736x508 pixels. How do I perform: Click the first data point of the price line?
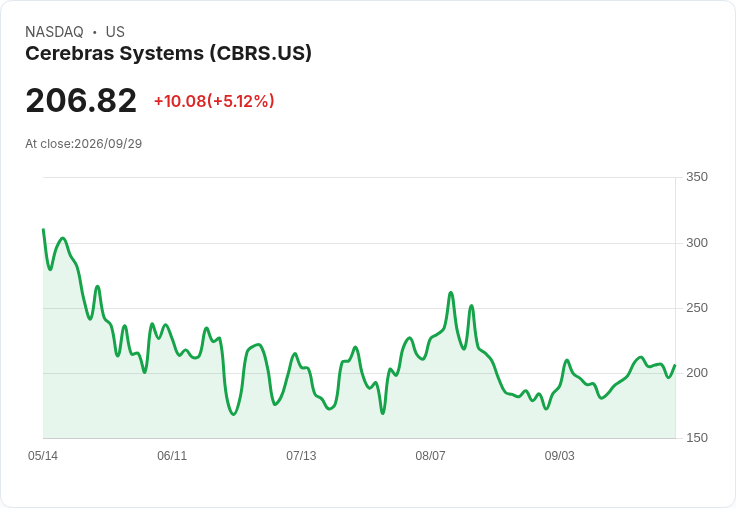point(43,230)
